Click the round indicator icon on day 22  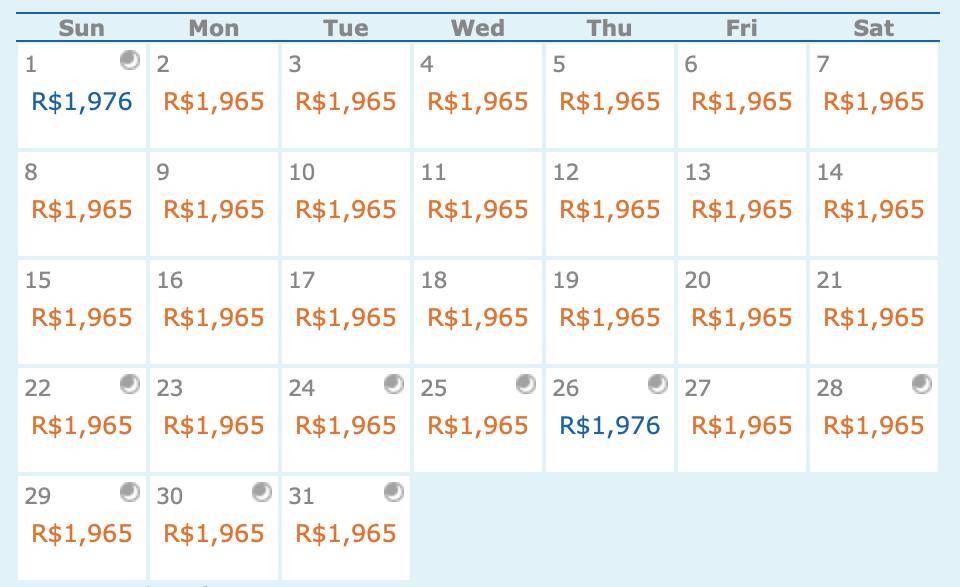pyautogui.click(x=130, y=384)
